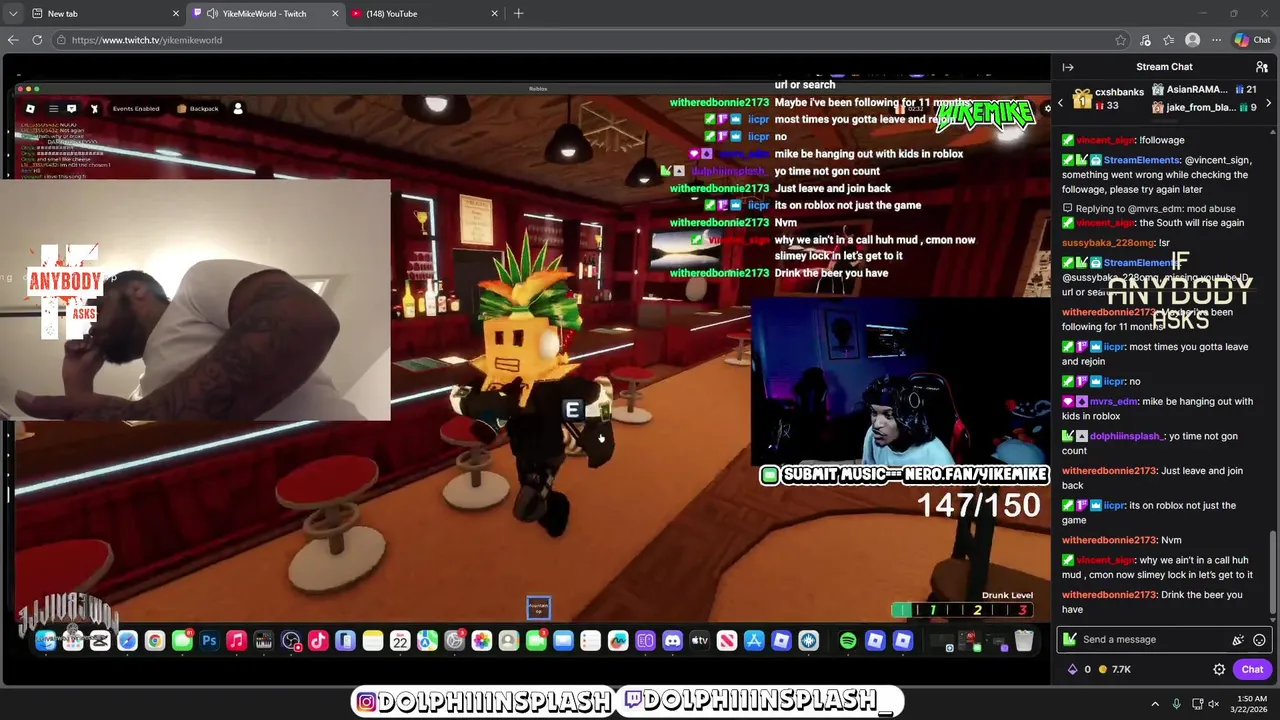This screenshot has height=720, width=1280.
Task: Click the StreamElements username in followage reply
Action: pyautogui.click(x=1142, y=160)
